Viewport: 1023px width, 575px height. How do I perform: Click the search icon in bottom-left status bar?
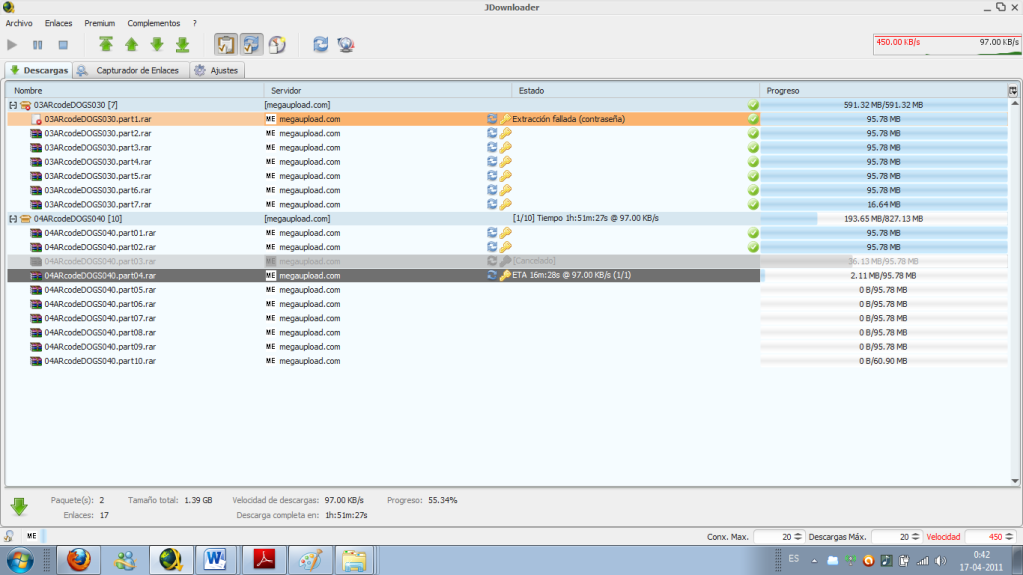[9, 536]
